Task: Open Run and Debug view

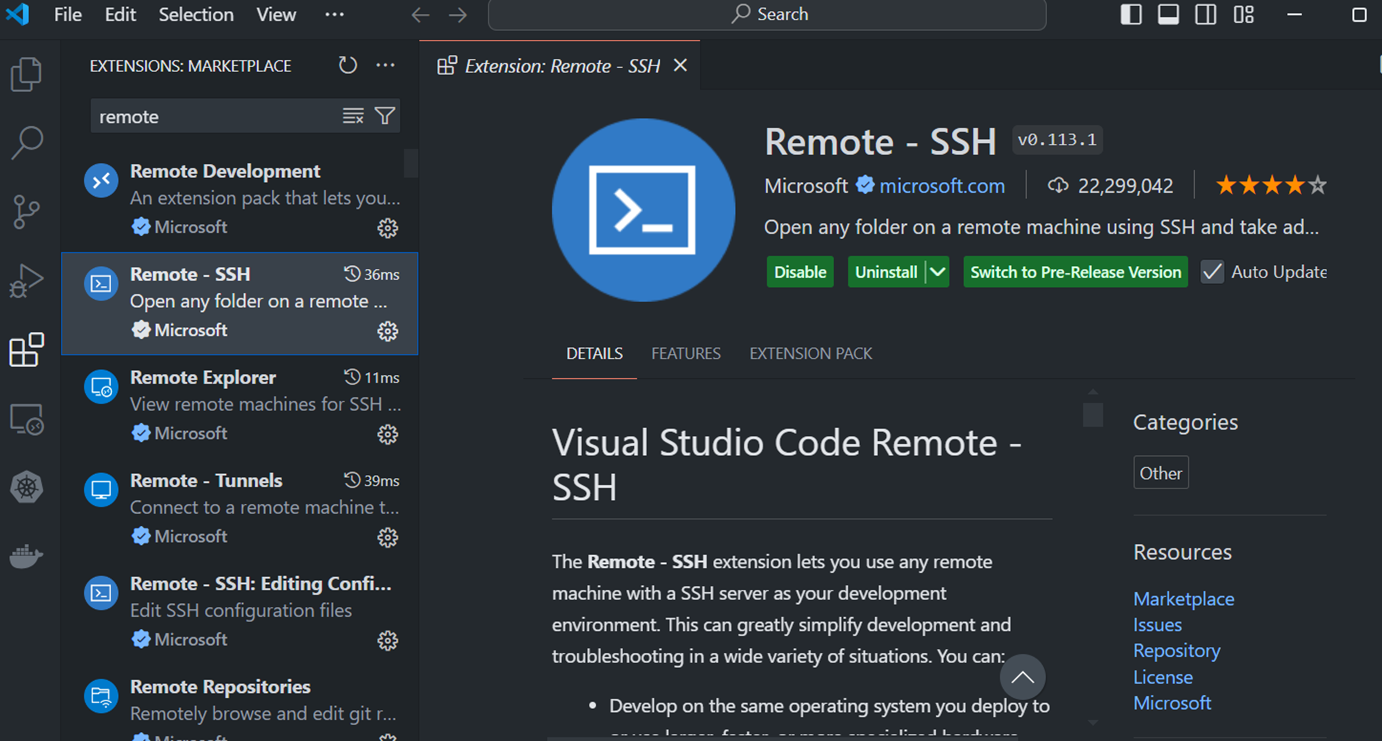Action: coord(26,281)
